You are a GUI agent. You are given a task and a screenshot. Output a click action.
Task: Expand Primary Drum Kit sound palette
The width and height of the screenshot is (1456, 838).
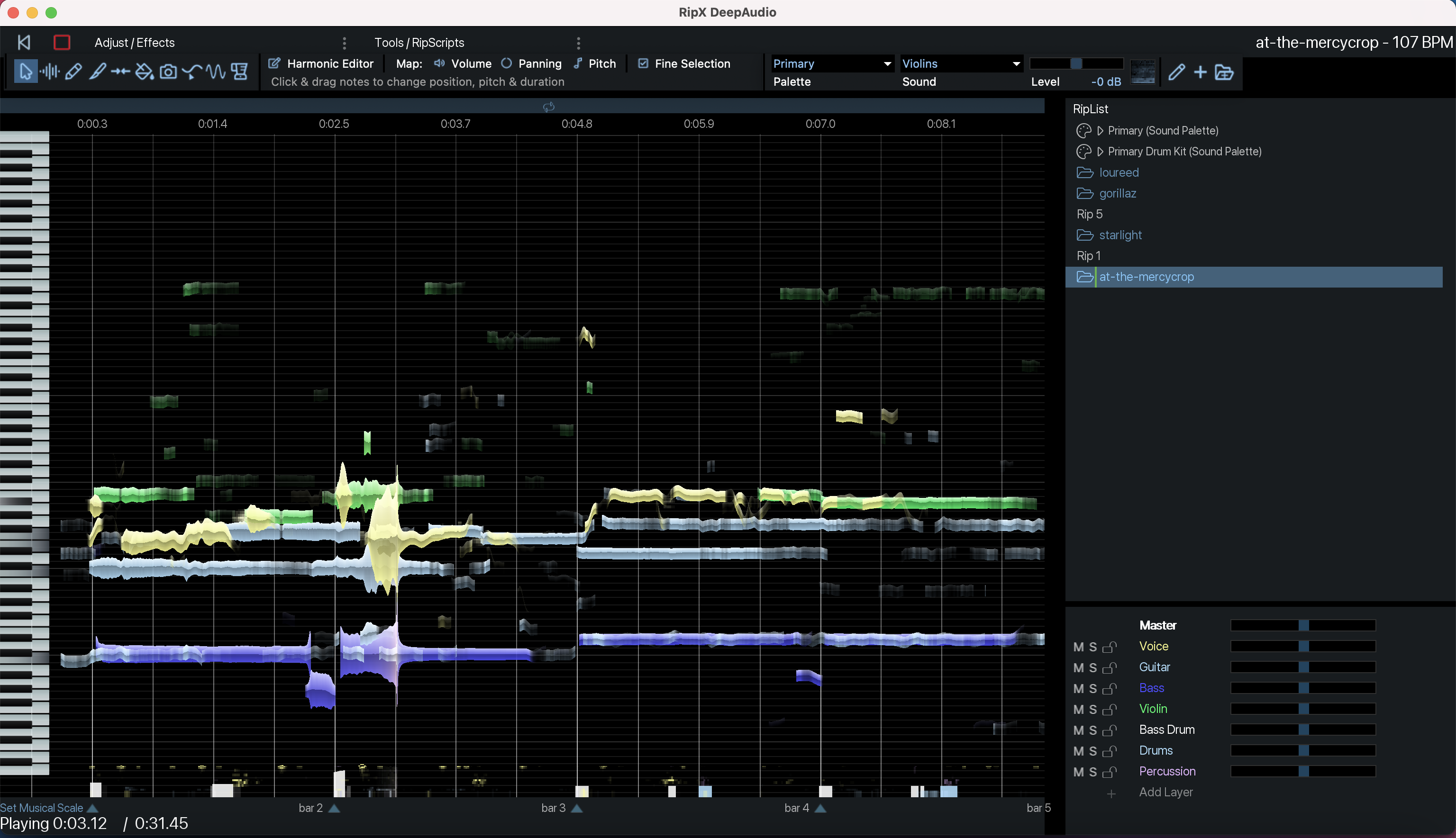tap(1100, 152)
